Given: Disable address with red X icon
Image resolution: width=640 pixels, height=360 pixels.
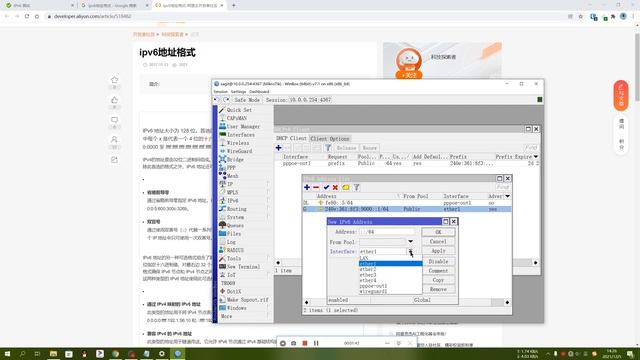Looking at the screenshot, I should click(x=335, y=187).
